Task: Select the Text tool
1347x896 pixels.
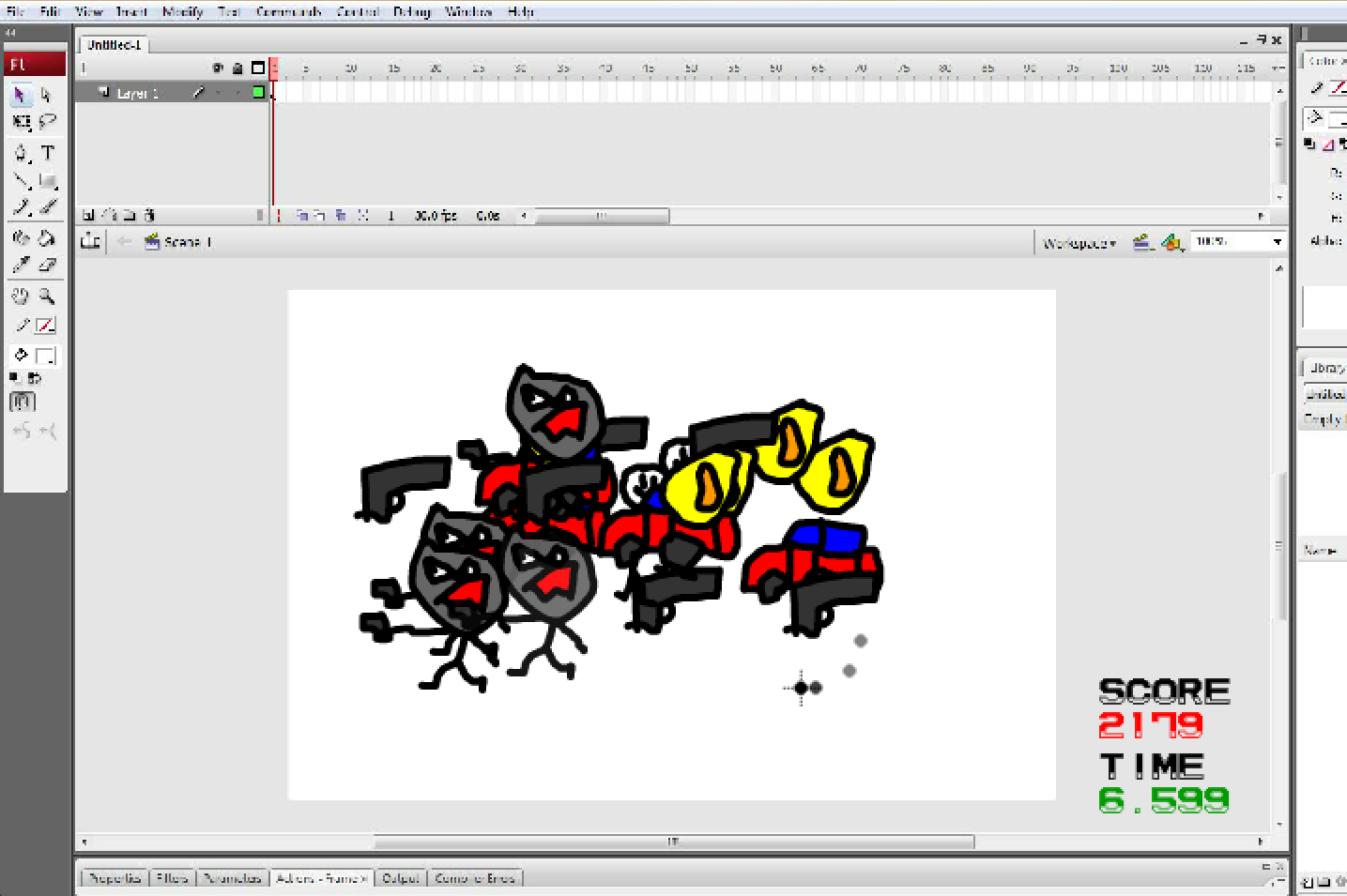Action: pos(47,153)
